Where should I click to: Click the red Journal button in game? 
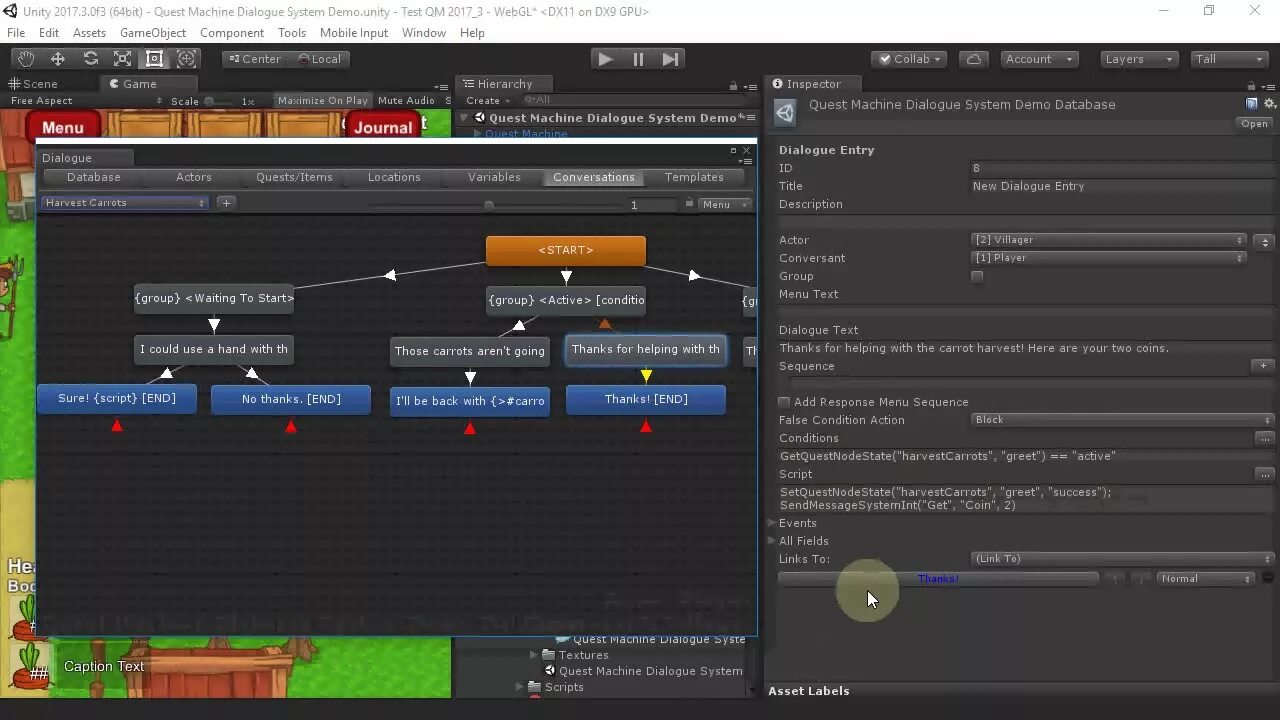(x=383, y=127)
